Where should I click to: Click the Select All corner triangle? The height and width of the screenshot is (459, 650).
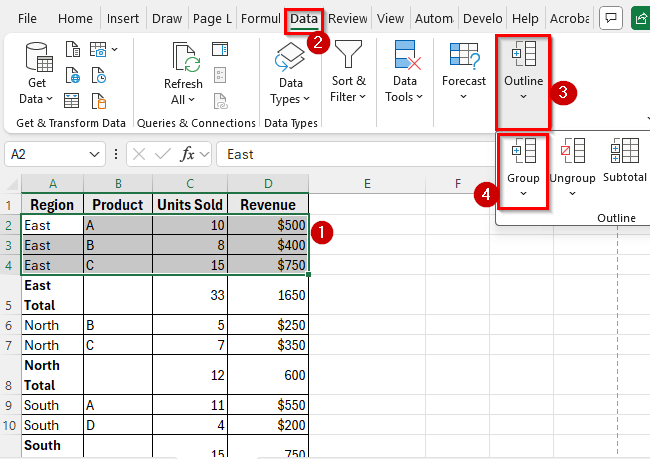pos(12,184)
